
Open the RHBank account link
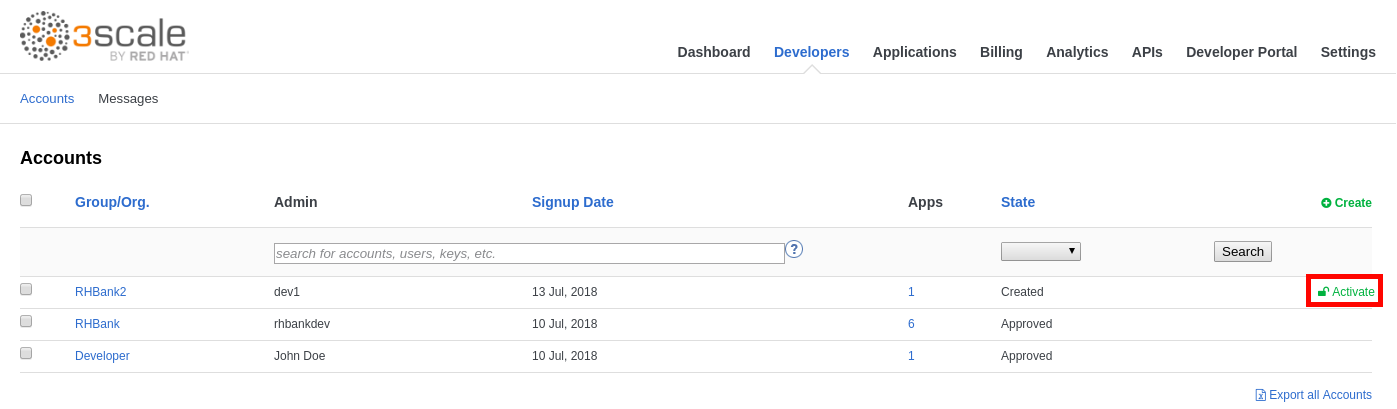(97, 324)
